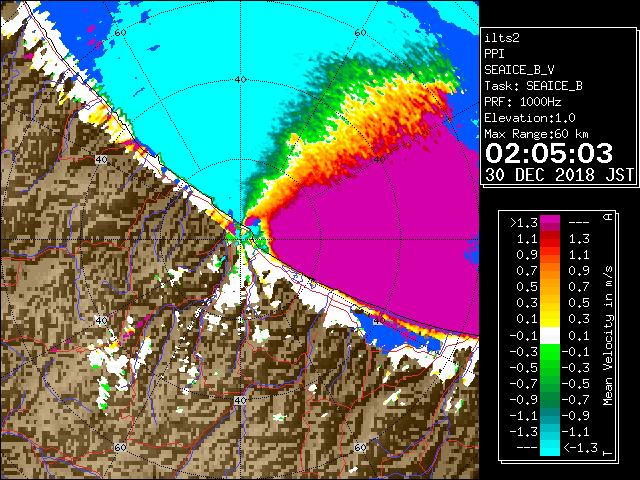640x480 pixels.
Task: Click the "30 DEC 2018 JST" date
Action: 559,175
